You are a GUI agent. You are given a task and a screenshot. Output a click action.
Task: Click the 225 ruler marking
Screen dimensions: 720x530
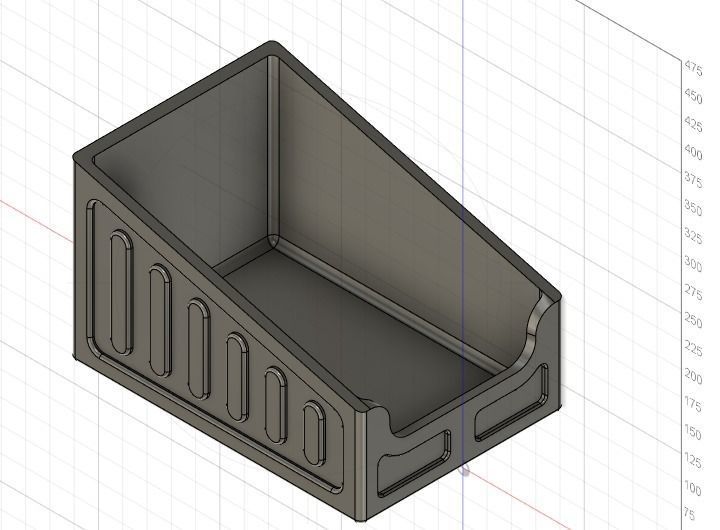pos(693,349)
